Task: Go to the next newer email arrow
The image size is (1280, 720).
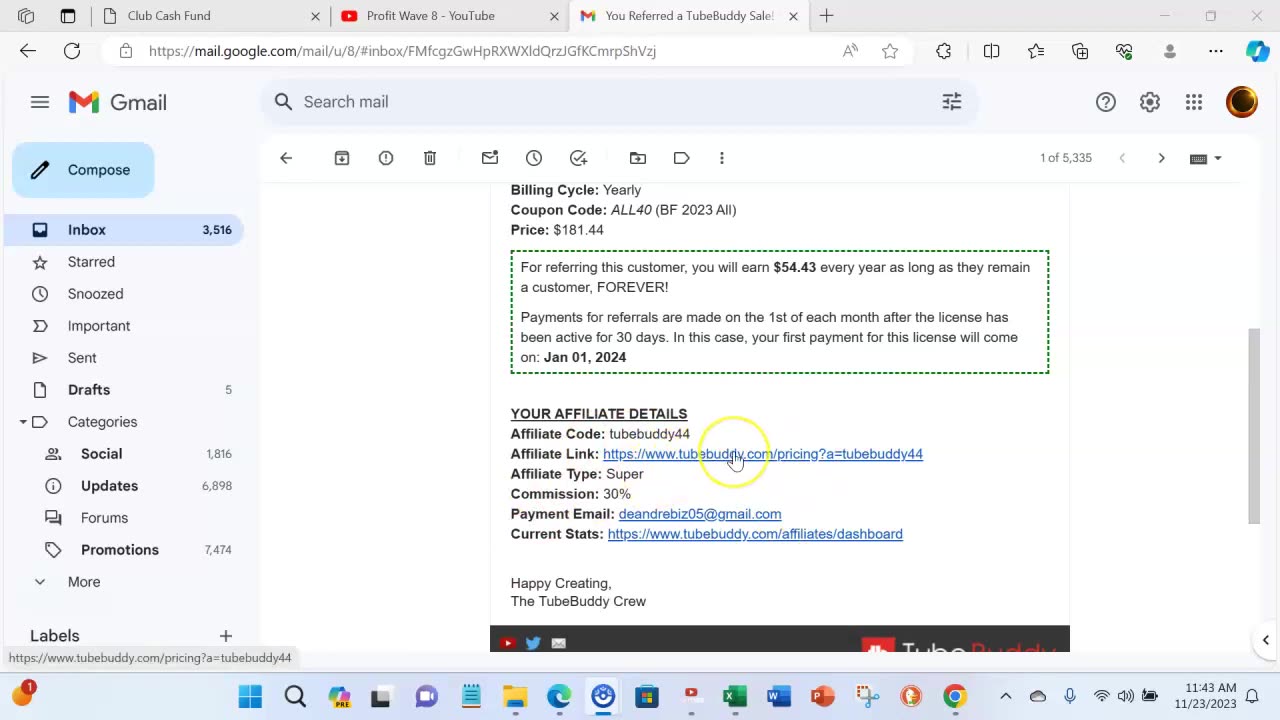Action: click(x=1122, y=158)
